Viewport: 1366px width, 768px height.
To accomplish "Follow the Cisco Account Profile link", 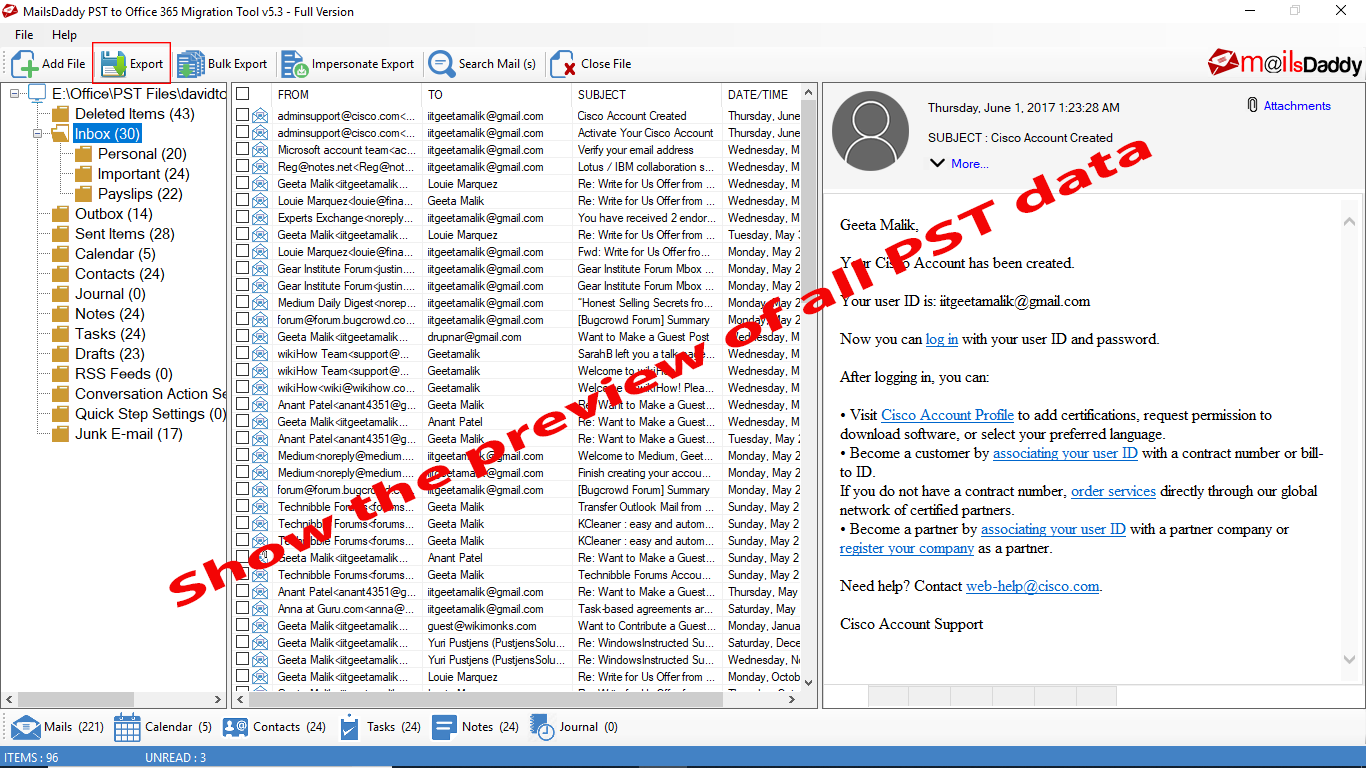I will coord(946,414).
